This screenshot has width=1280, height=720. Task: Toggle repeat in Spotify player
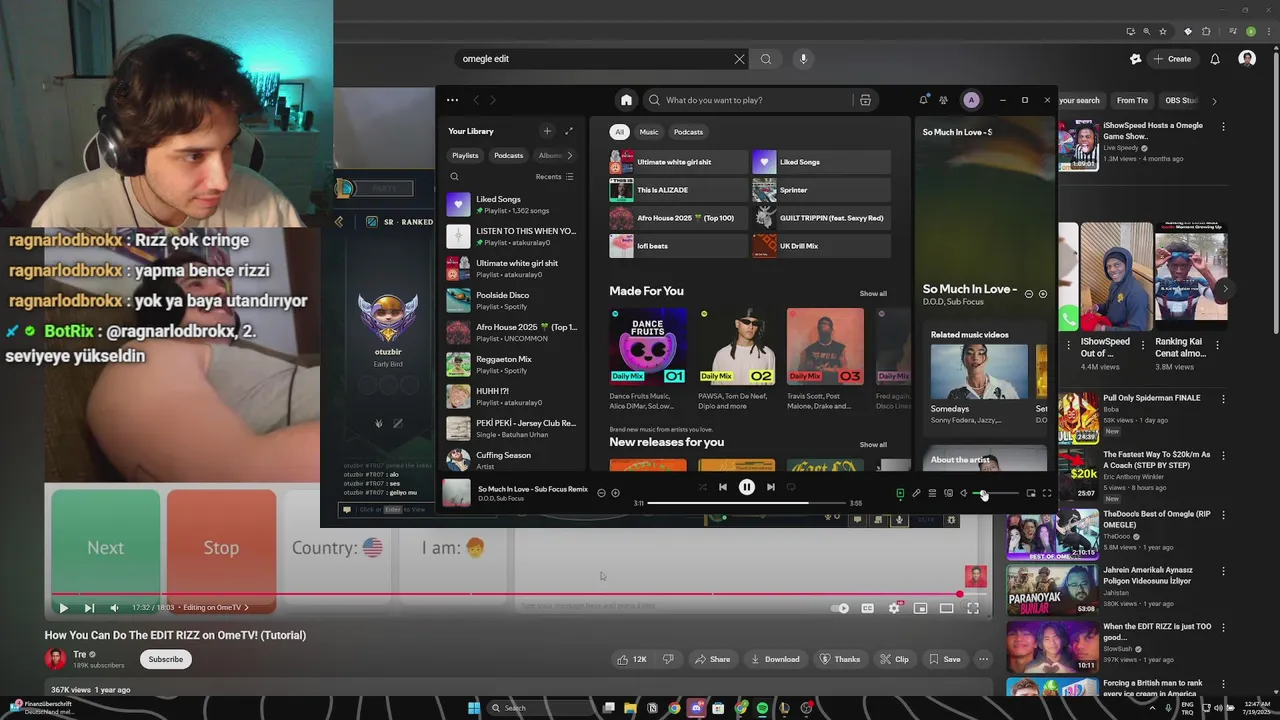pyautogui.click(x=791, y=487)
